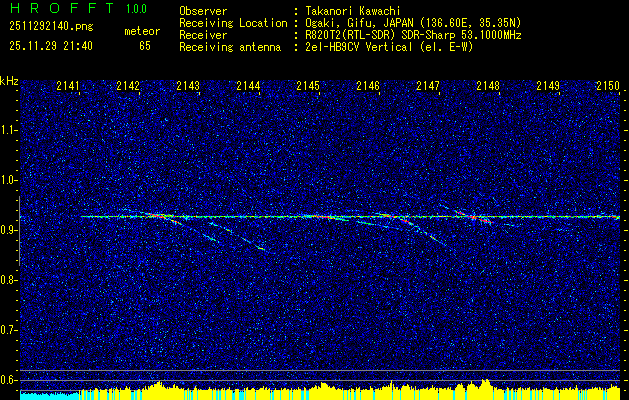Click time marker 2147

tap(428, 85)
